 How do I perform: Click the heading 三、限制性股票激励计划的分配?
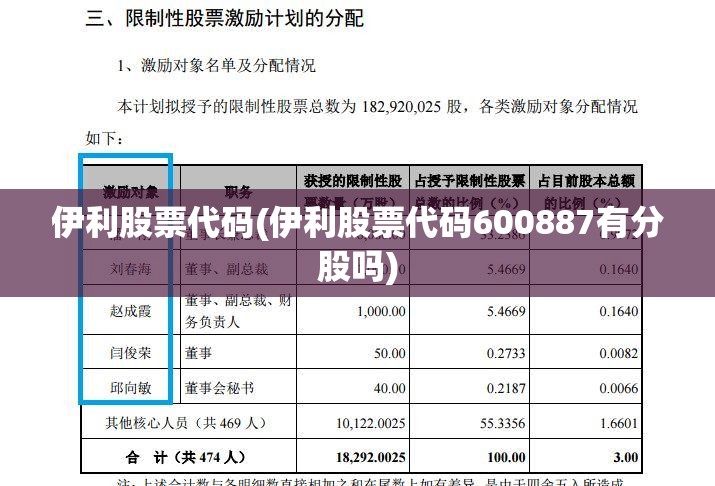point(225,19)
